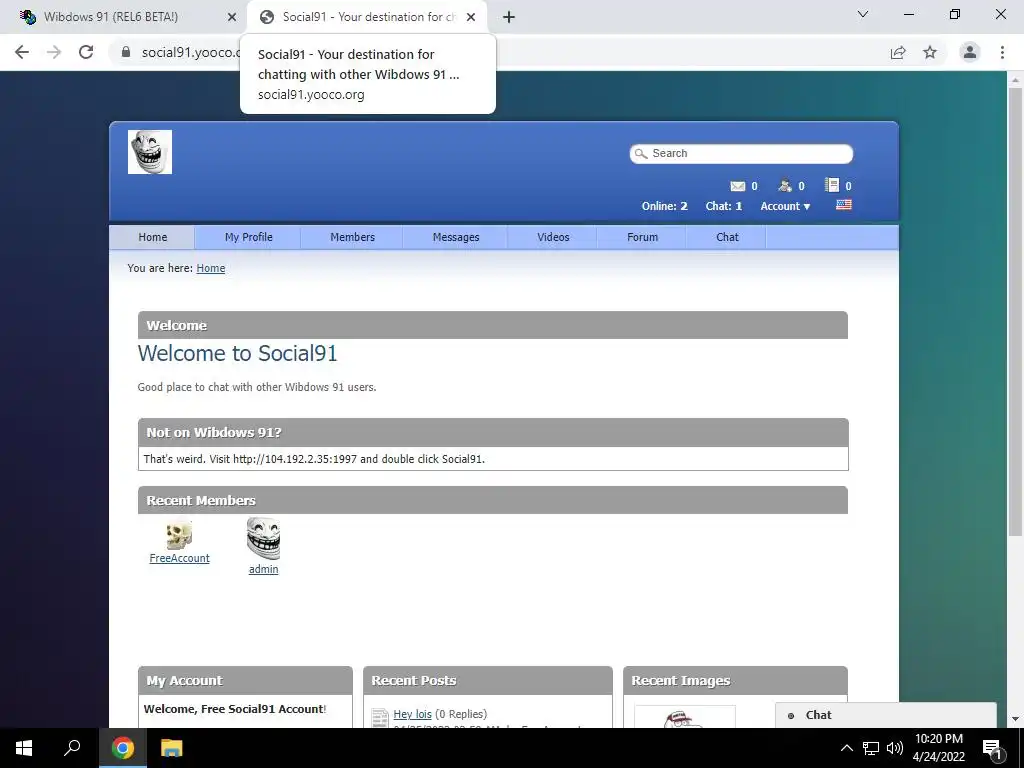
Task: Change language via the US flag icon
Action: pos(844,204)
